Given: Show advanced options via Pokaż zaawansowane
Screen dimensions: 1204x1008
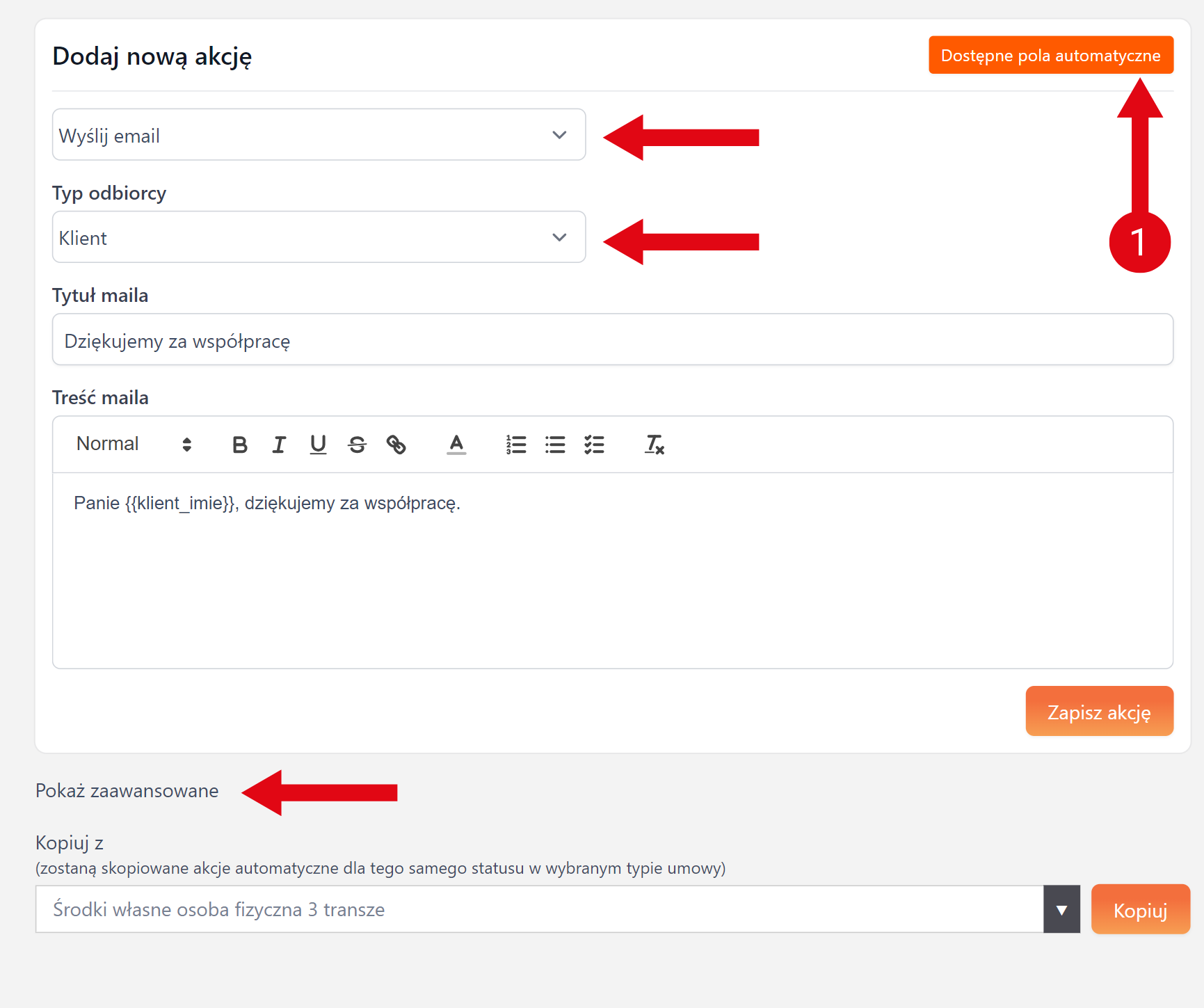Looking at the screenshot, I should (127, 791).
